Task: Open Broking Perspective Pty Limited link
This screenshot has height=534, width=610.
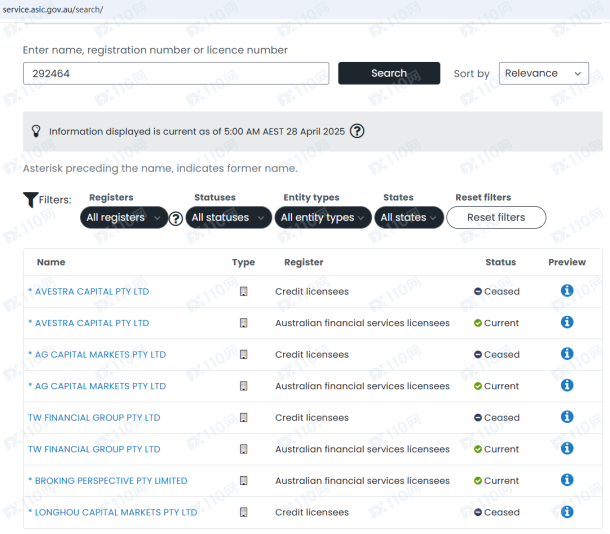Action: click(x=108, y=481)
